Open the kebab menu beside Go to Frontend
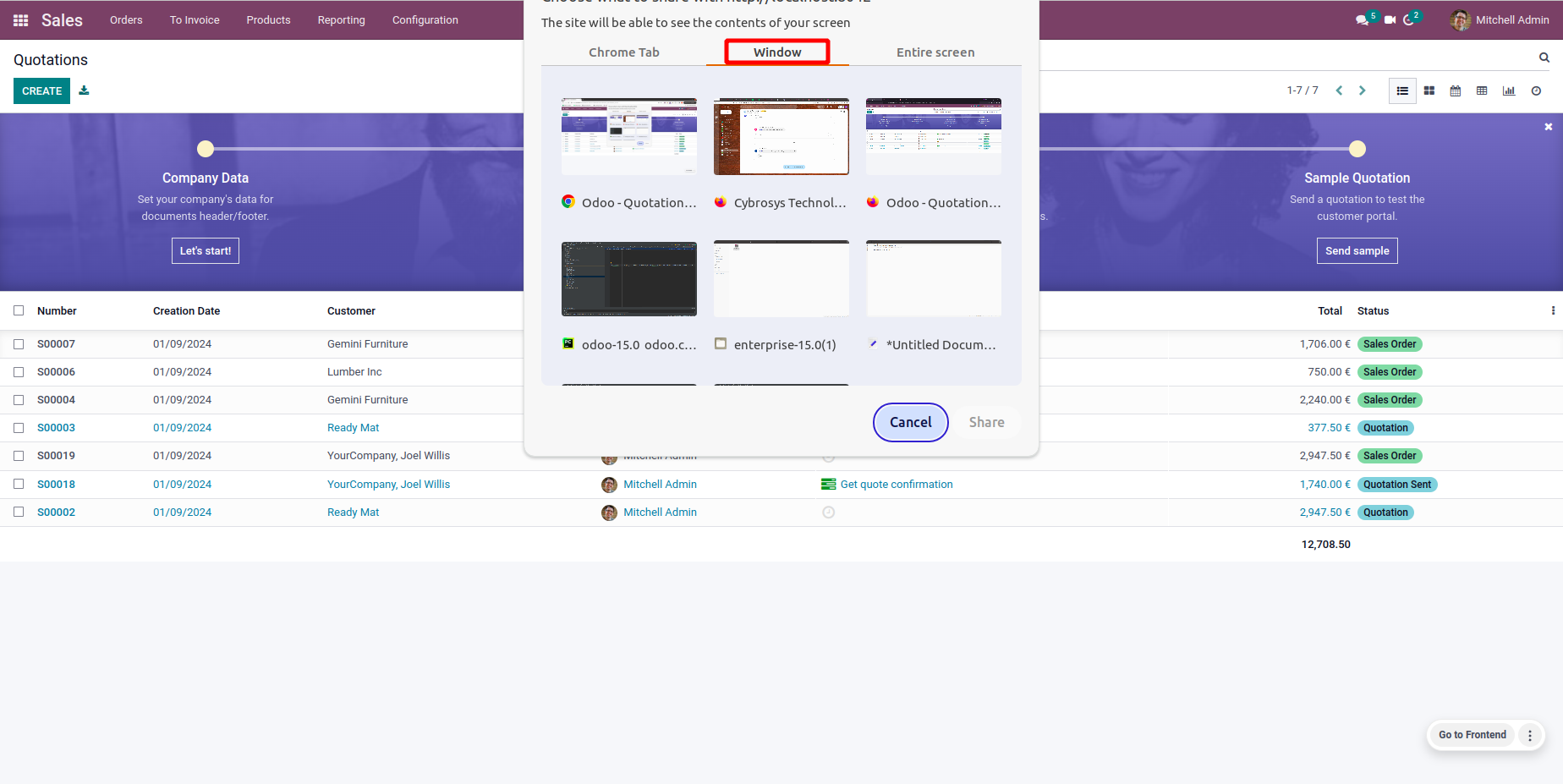1563x784 pixels. tap(1530, 735)
